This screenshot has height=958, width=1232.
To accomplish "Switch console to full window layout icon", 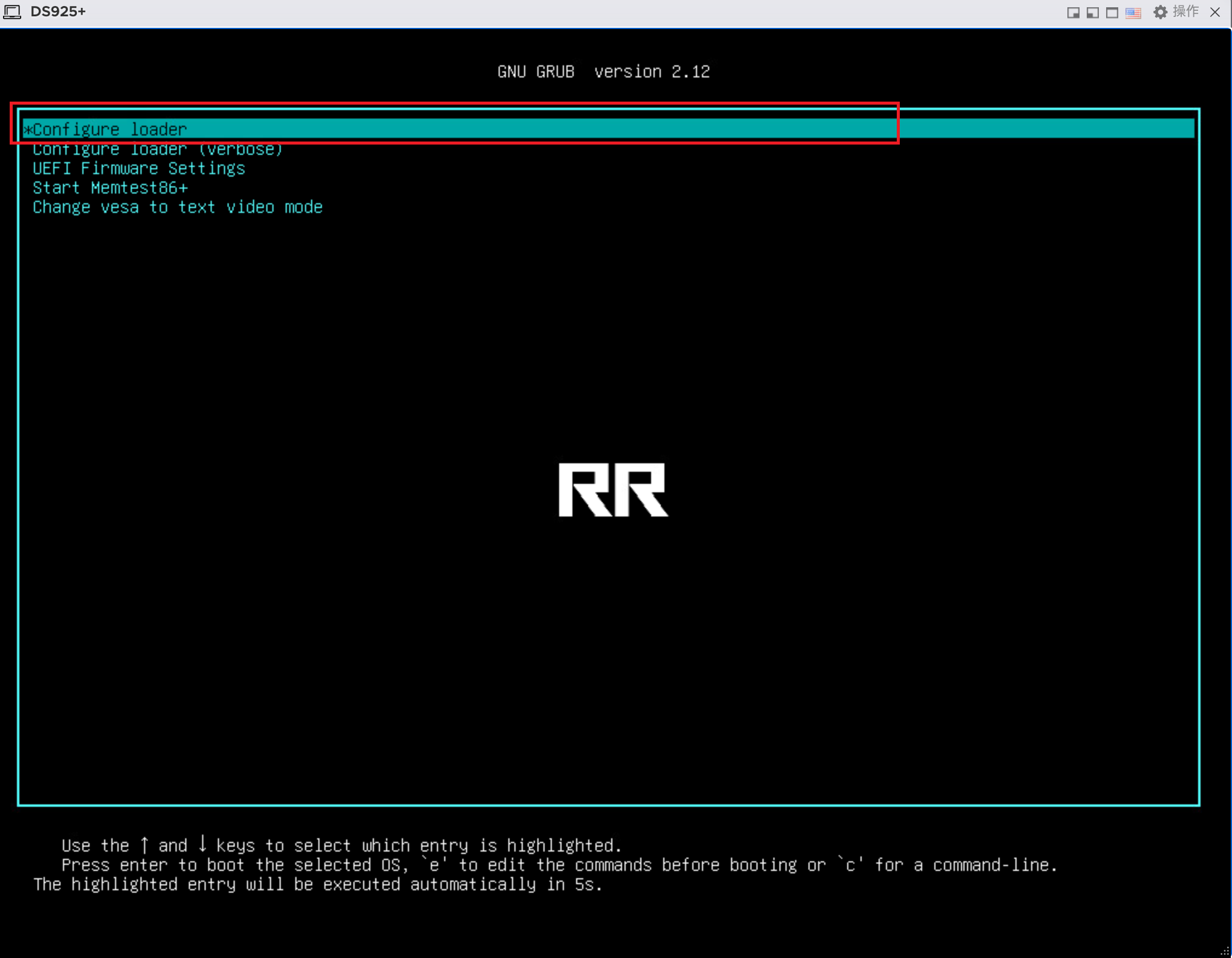I will click(1112, 13).
